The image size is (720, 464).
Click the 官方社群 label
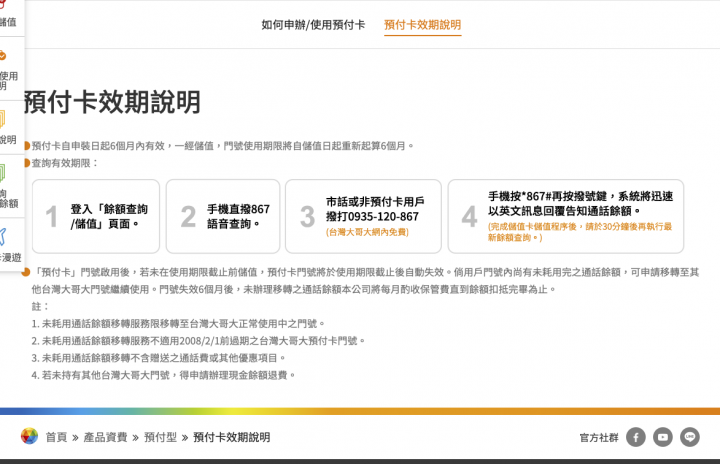[x=599, y=437]
